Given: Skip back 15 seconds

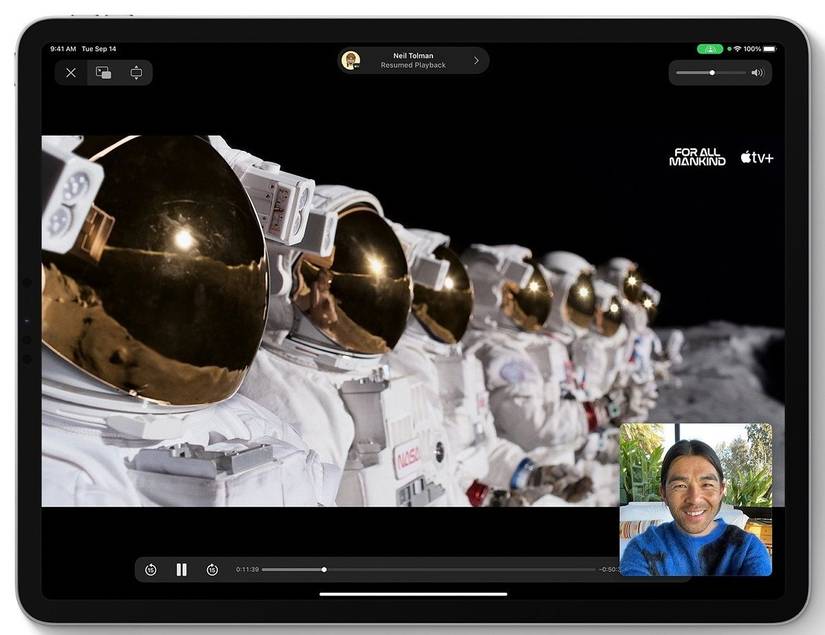Looking at the screenshot, I should point(150,570).
